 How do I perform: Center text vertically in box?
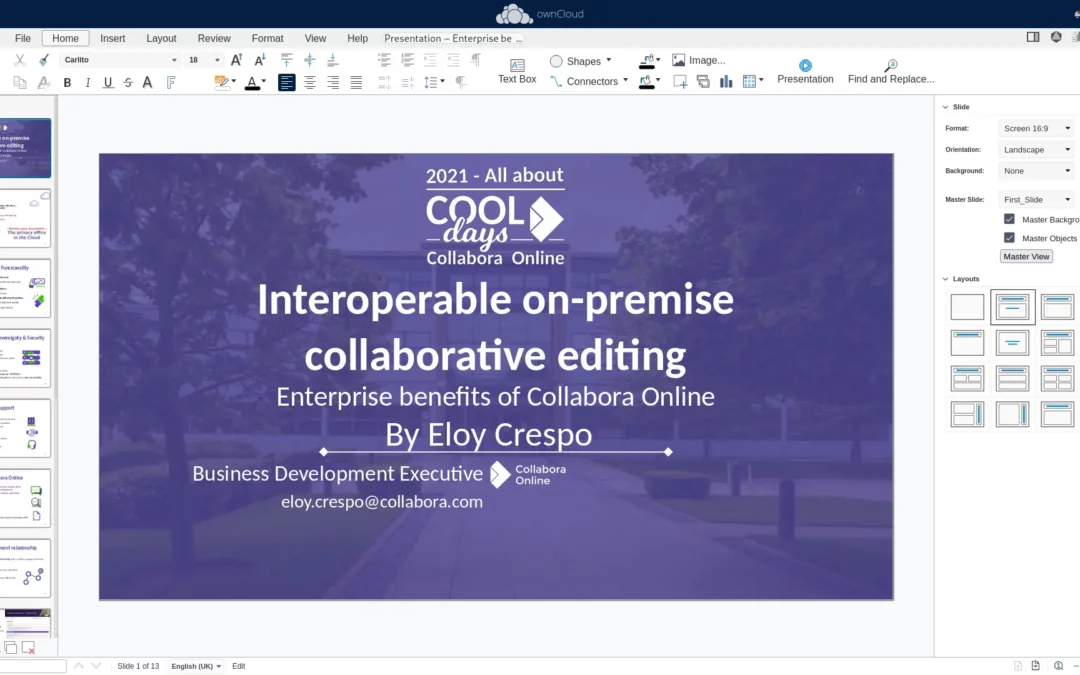pyautogui.click(x=310, y=60)
